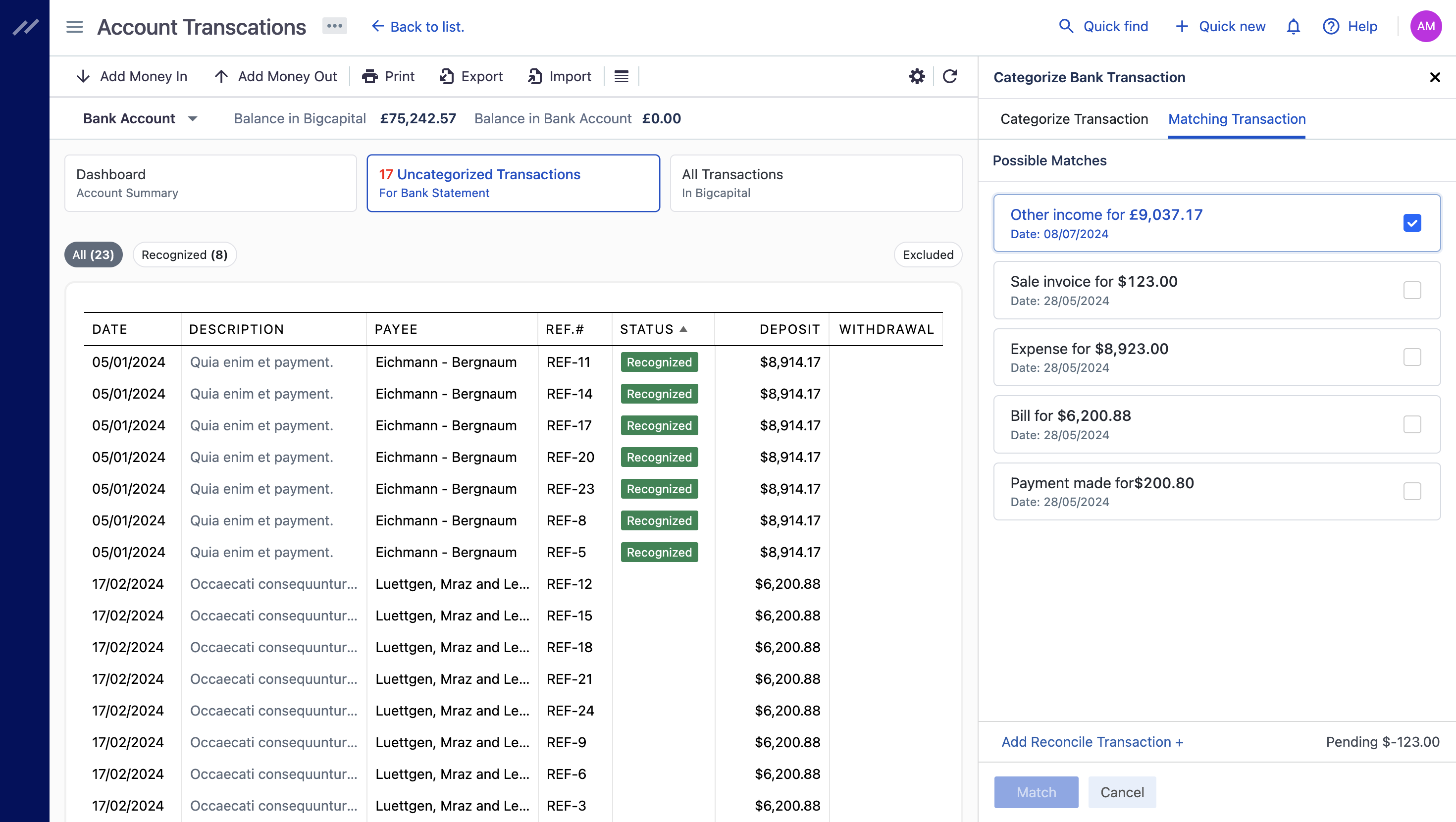Open the settings gear icon

(917, 76)
